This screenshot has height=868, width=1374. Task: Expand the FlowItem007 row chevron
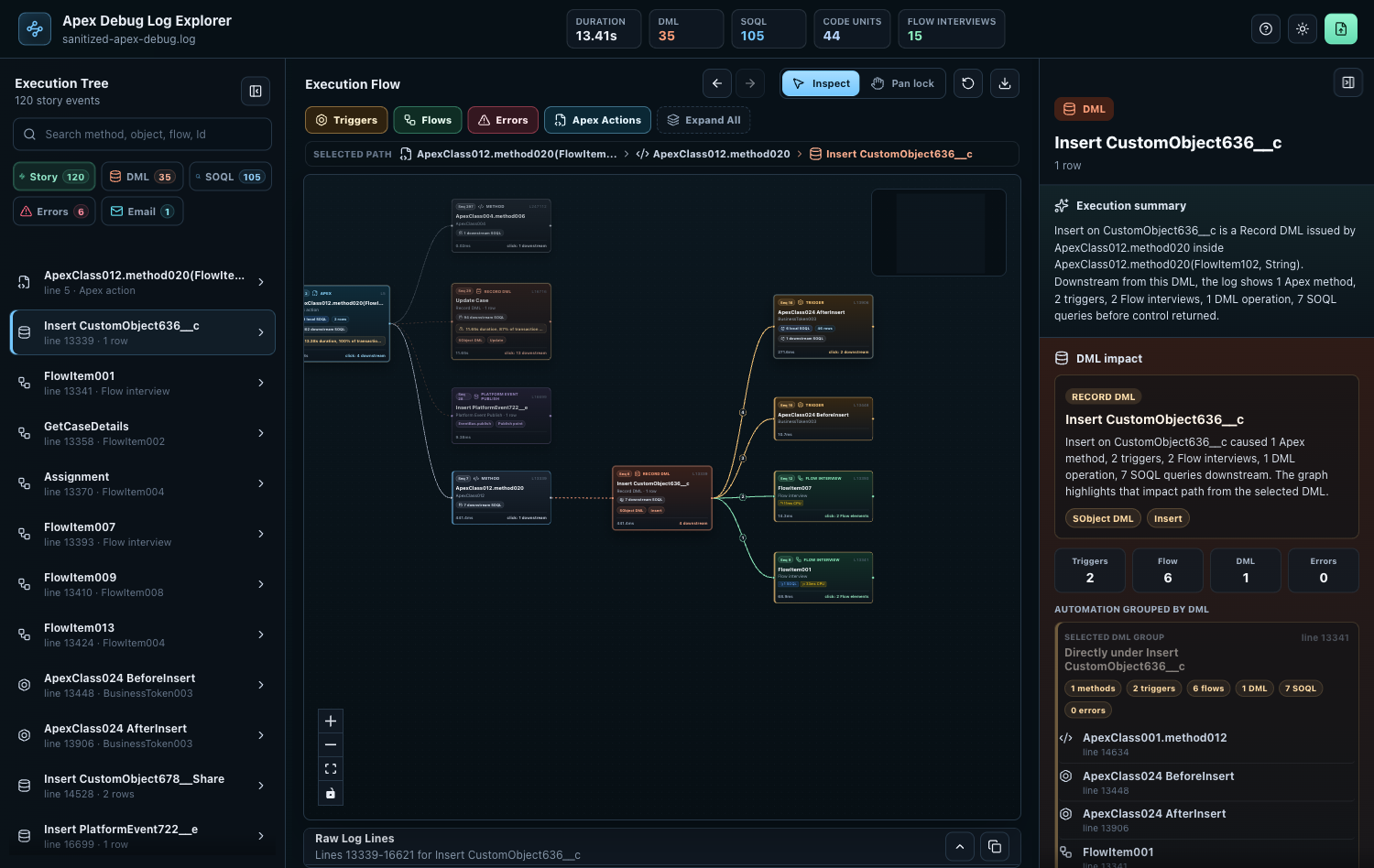(261, 534)
